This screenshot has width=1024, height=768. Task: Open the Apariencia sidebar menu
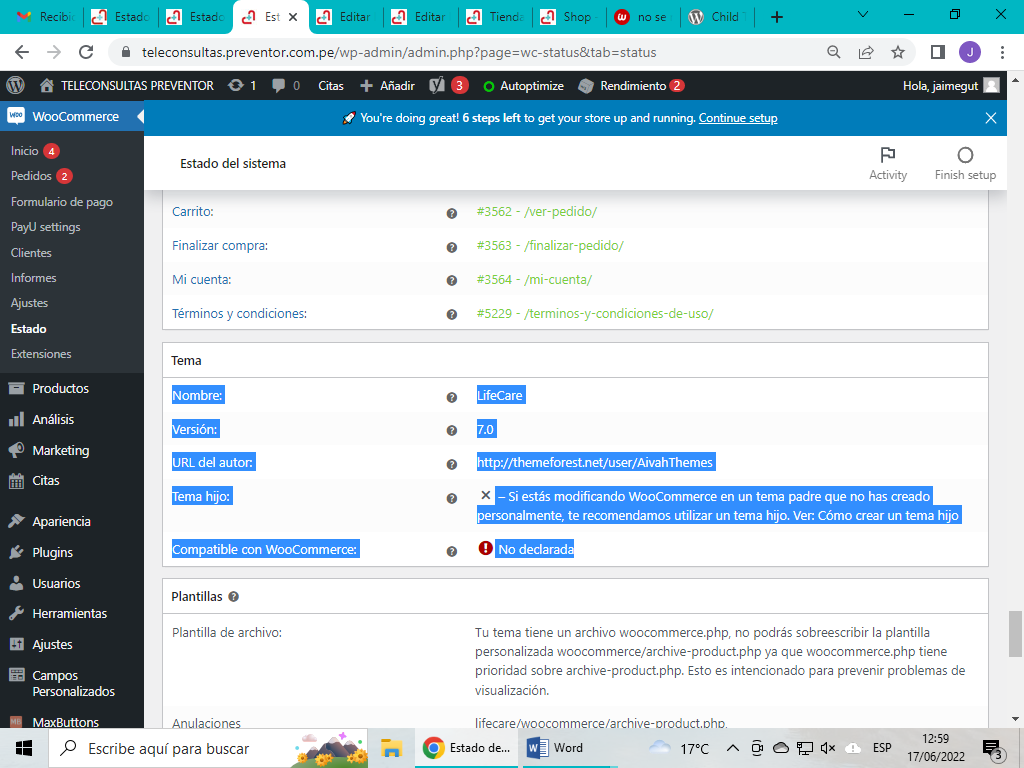click(x=61, y=522)
